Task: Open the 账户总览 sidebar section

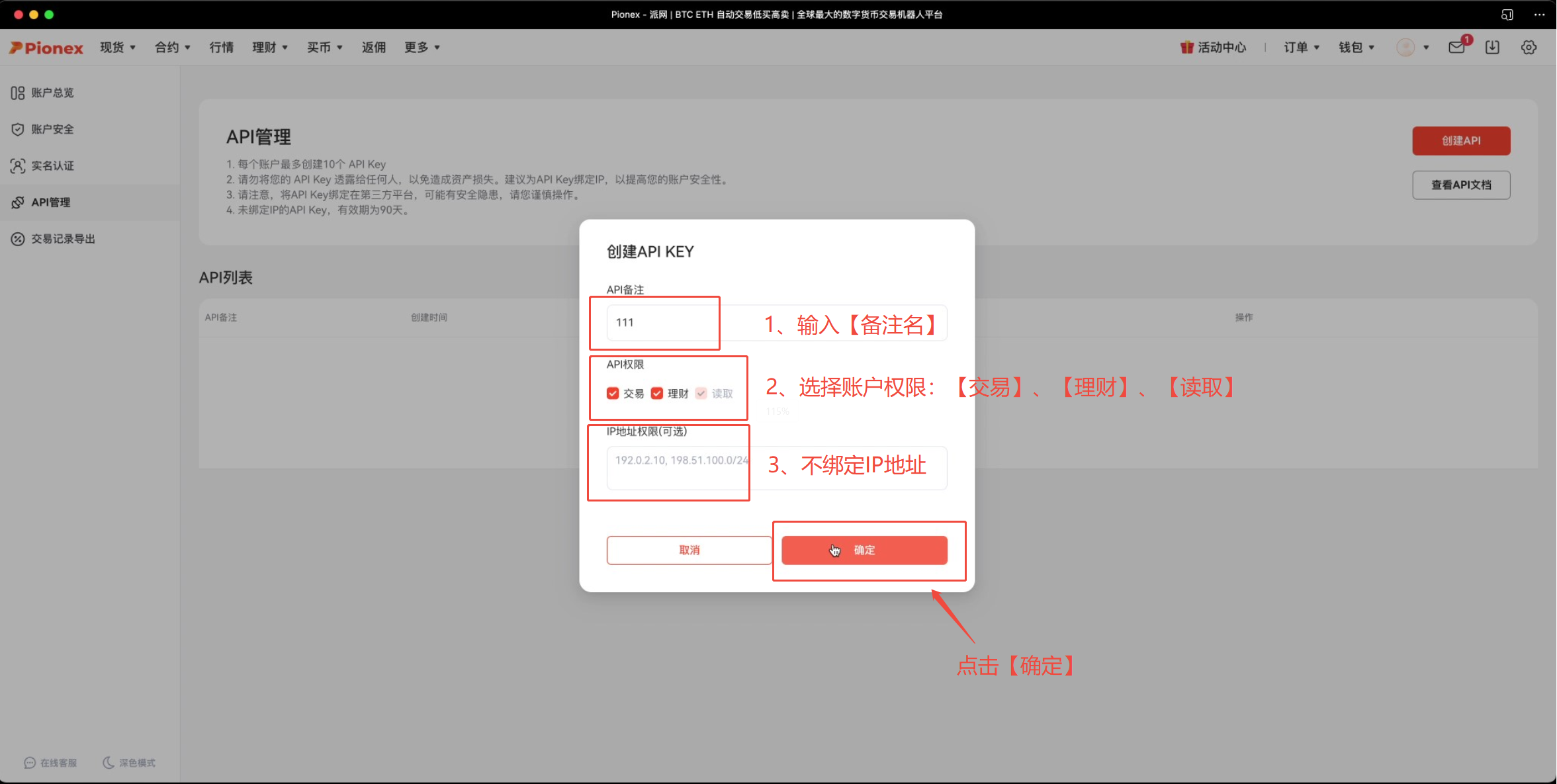Action: [53, 92]
